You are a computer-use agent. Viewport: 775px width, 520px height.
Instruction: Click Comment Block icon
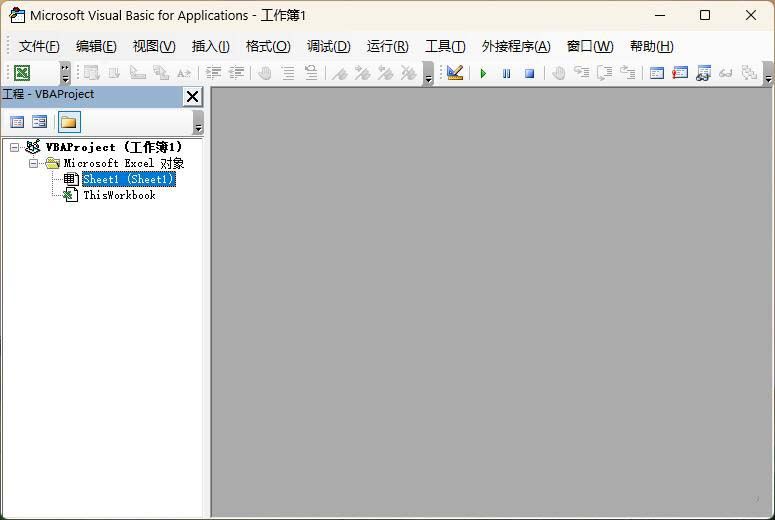click(288, 73)
